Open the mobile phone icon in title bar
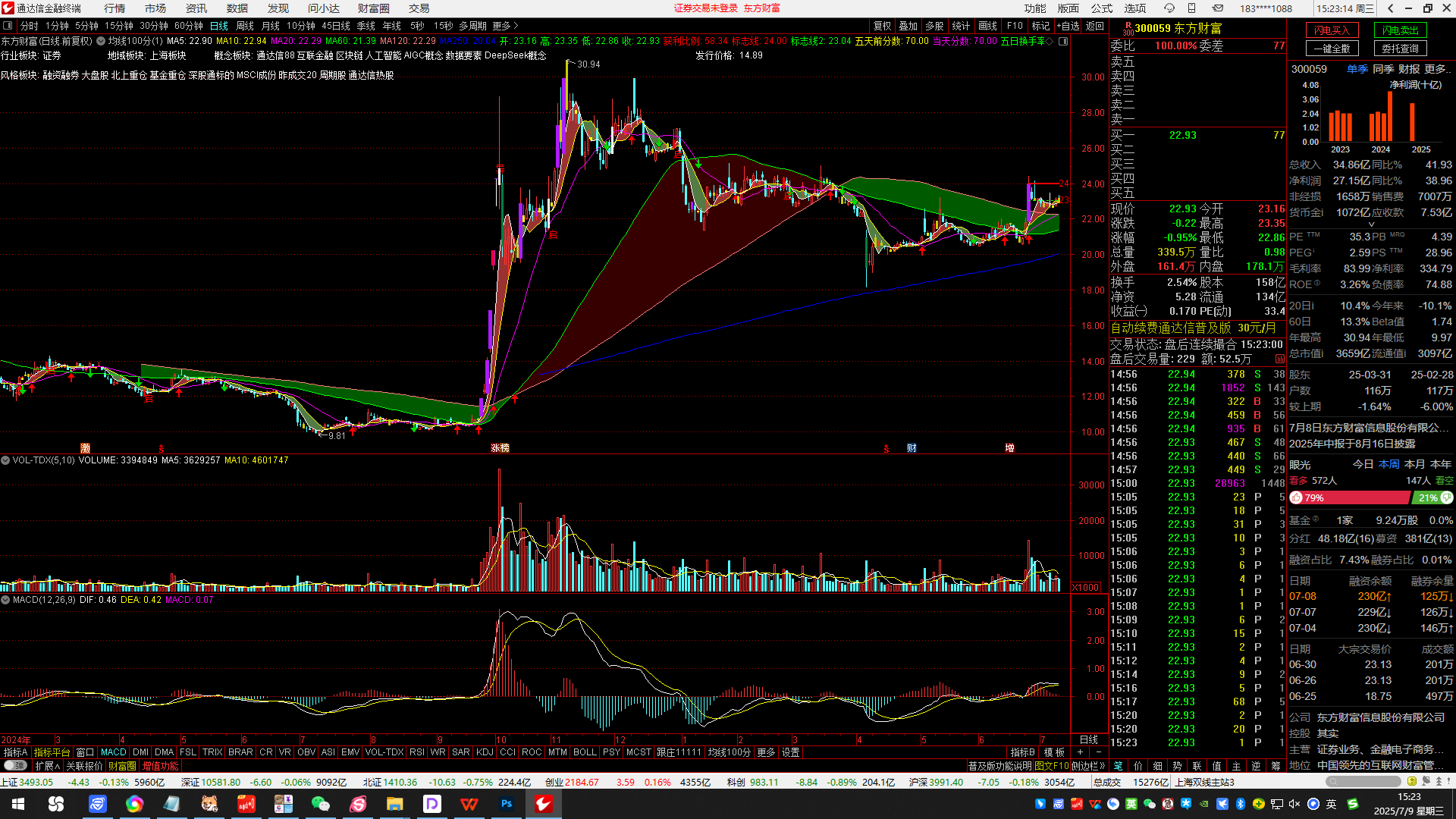This screenshot has height=819, width=1456. tap(1191, 8)
